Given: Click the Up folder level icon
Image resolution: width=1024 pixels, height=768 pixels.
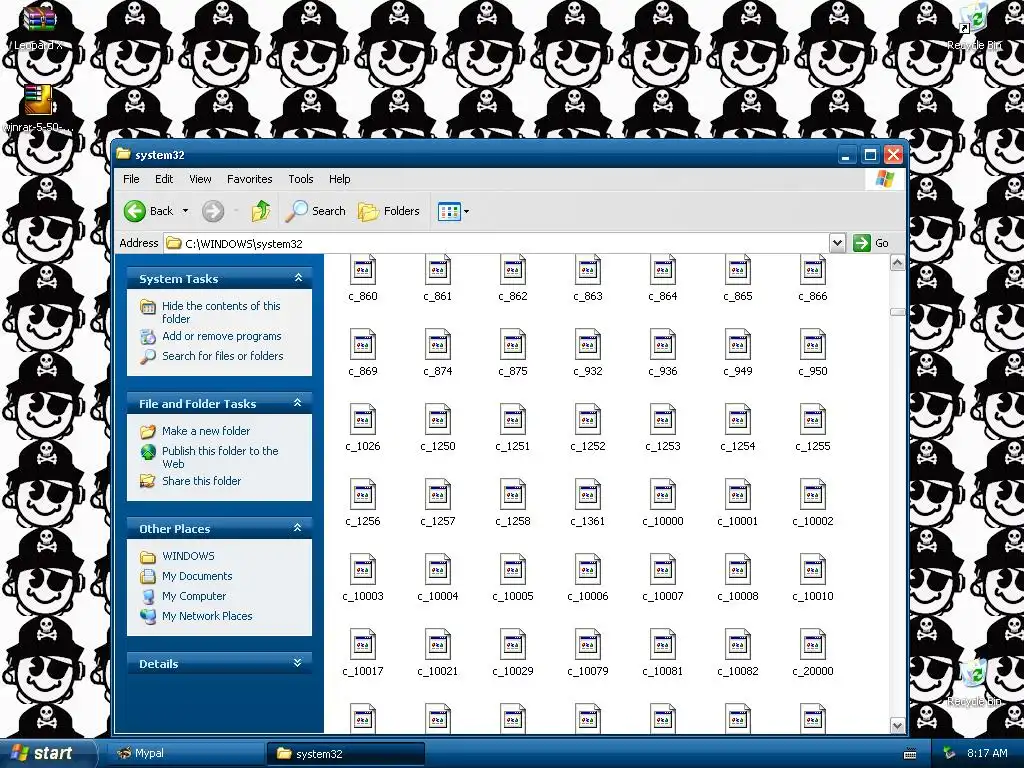Looking at the screenshot, I should [261, 211].
